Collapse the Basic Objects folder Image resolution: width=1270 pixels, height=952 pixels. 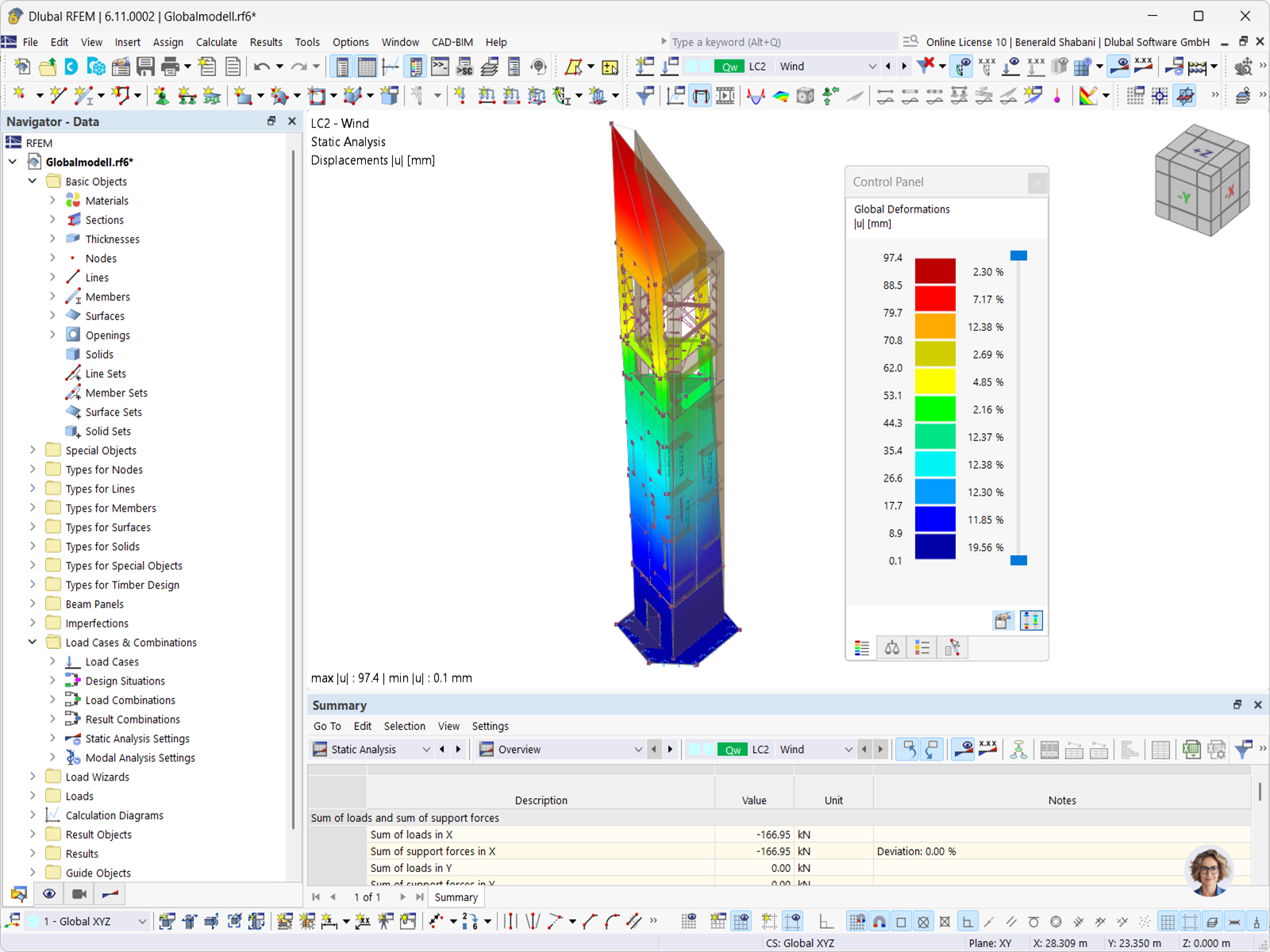coord(33,181)
